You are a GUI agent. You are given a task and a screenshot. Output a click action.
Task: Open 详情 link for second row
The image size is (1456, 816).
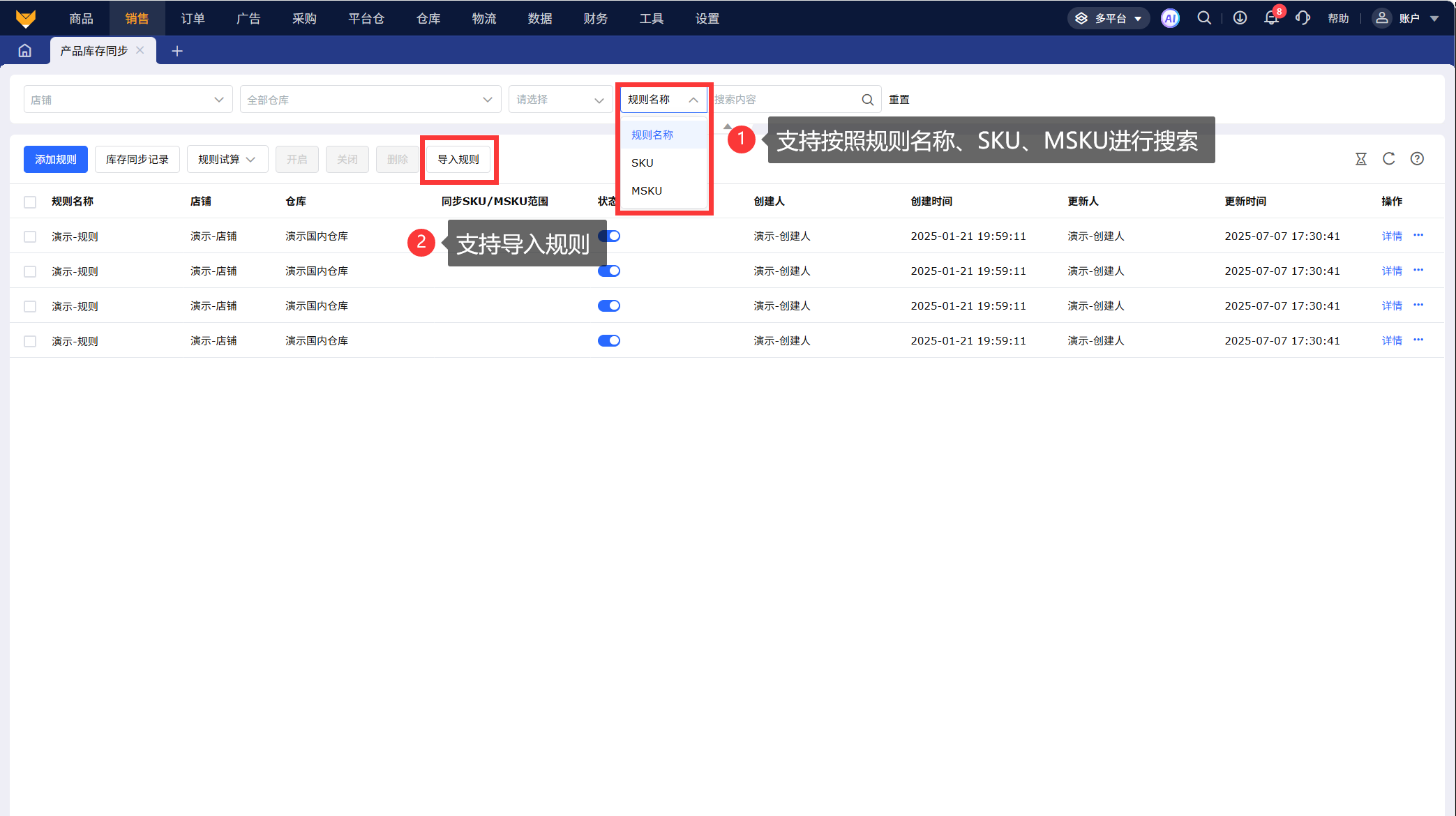click(x=1391, y=271)
